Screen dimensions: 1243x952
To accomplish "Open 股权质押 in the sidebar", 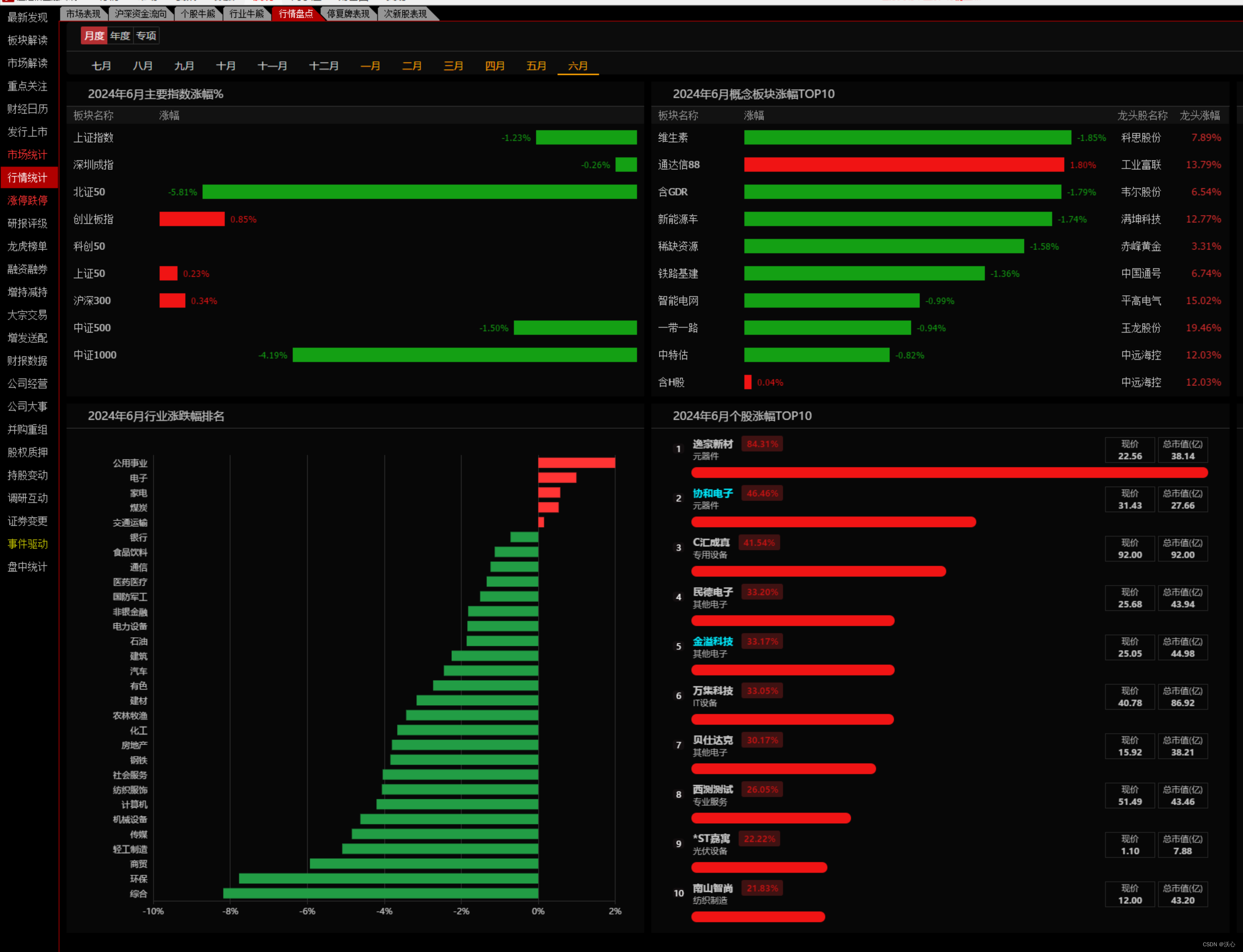I will pos(27,452).
